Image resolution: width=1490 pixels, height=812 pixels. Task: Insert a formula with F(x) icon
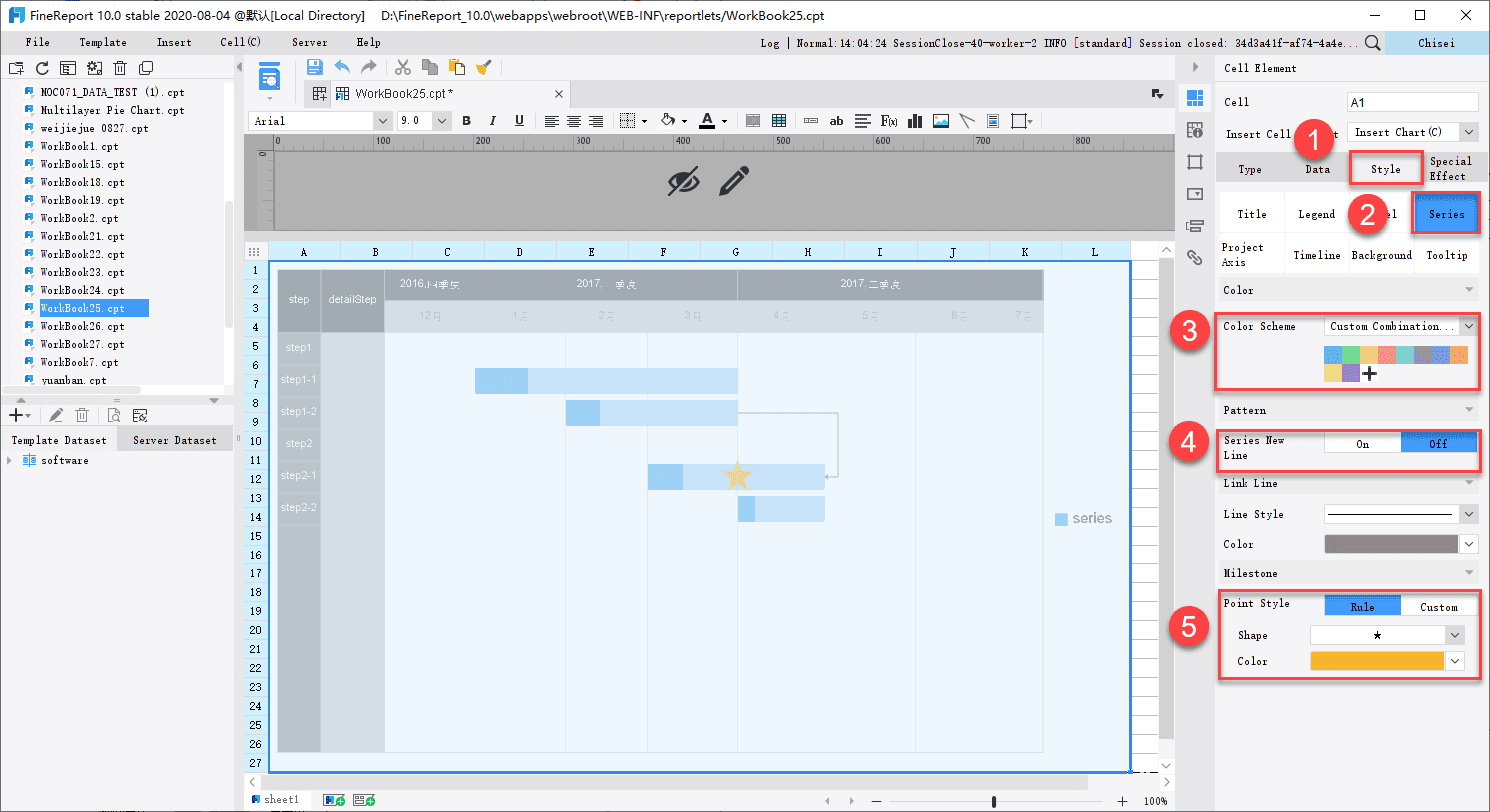[888, 121]
